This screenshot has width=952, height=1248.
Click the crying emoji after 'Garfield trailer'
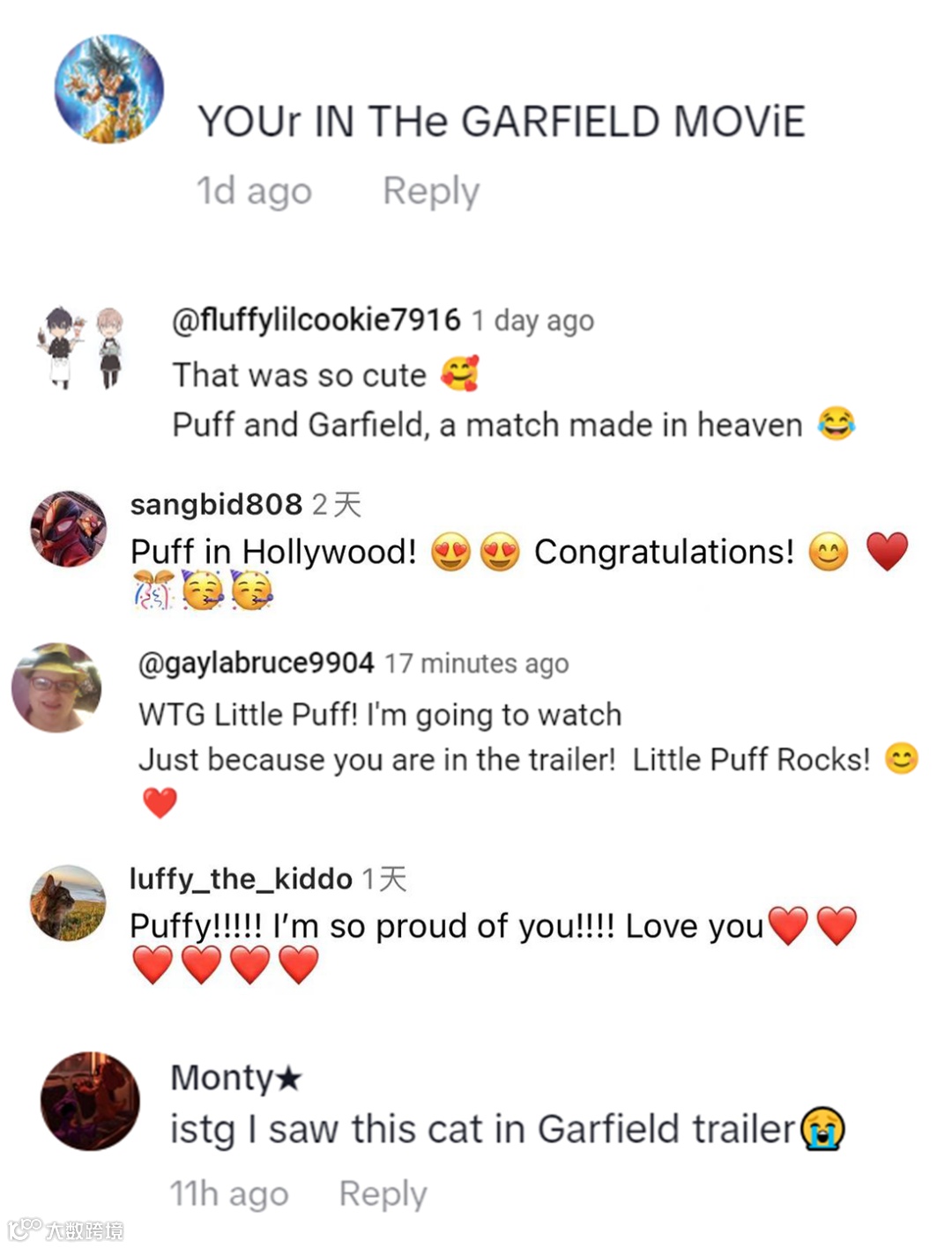(822, 1129)
